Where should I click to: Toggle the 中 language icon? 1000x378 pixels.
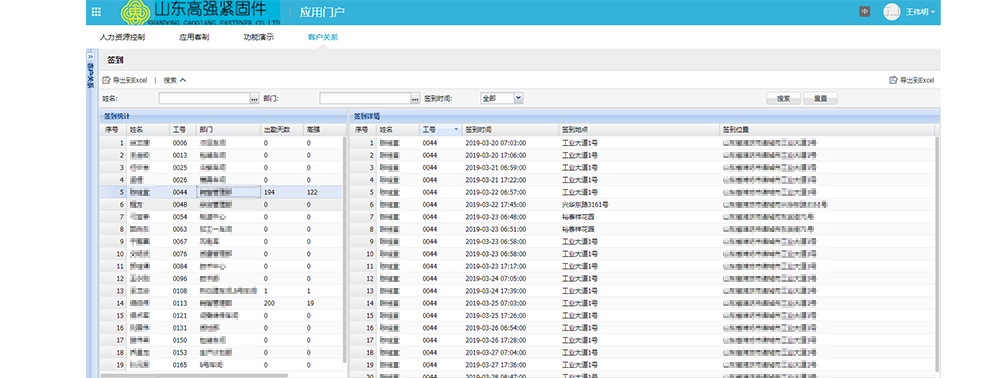[x=864, y=11]
